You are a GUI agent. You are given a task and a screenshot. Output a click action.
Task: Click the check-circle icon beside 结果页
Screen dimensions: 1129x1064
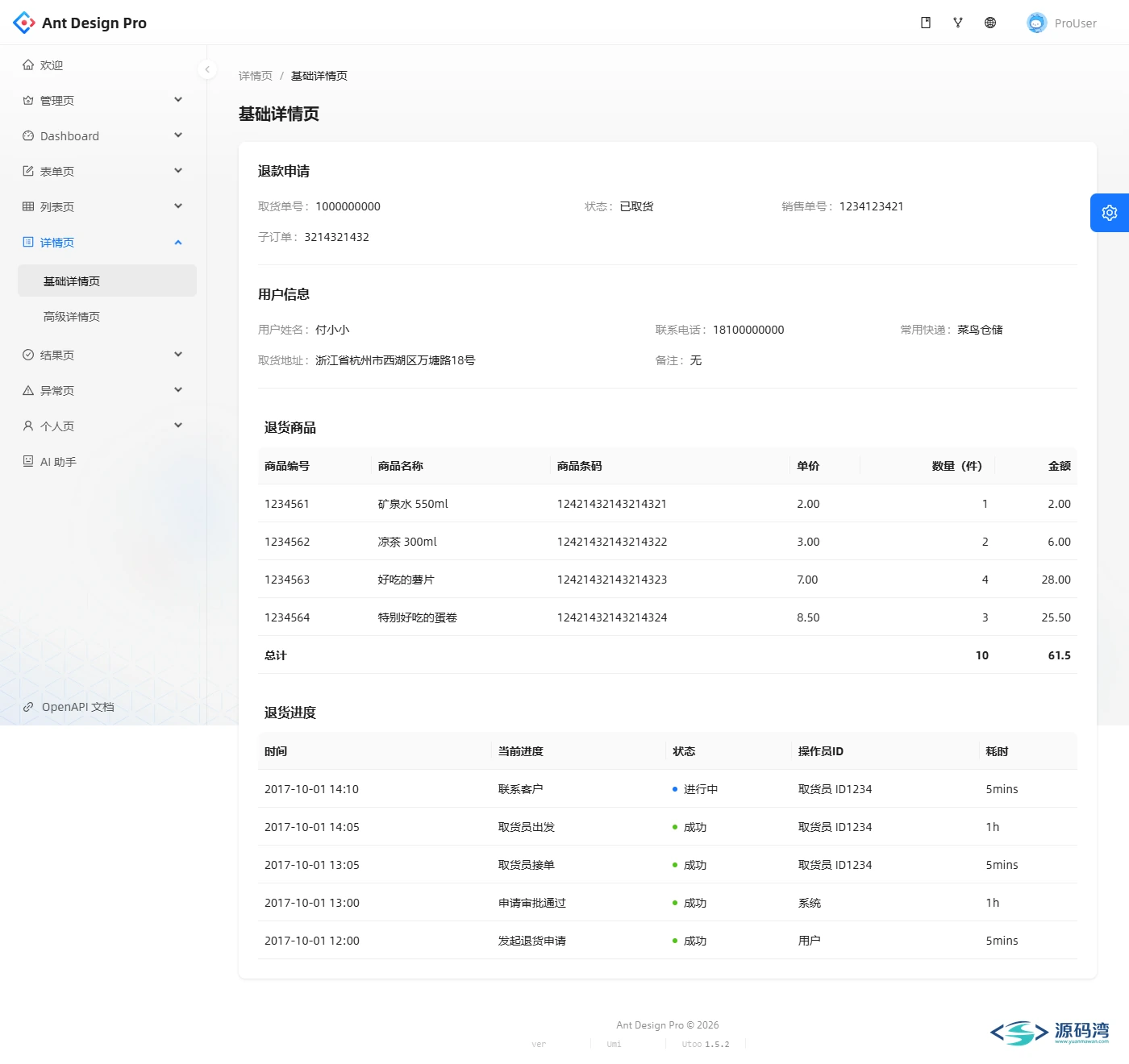tap(28, 355)
